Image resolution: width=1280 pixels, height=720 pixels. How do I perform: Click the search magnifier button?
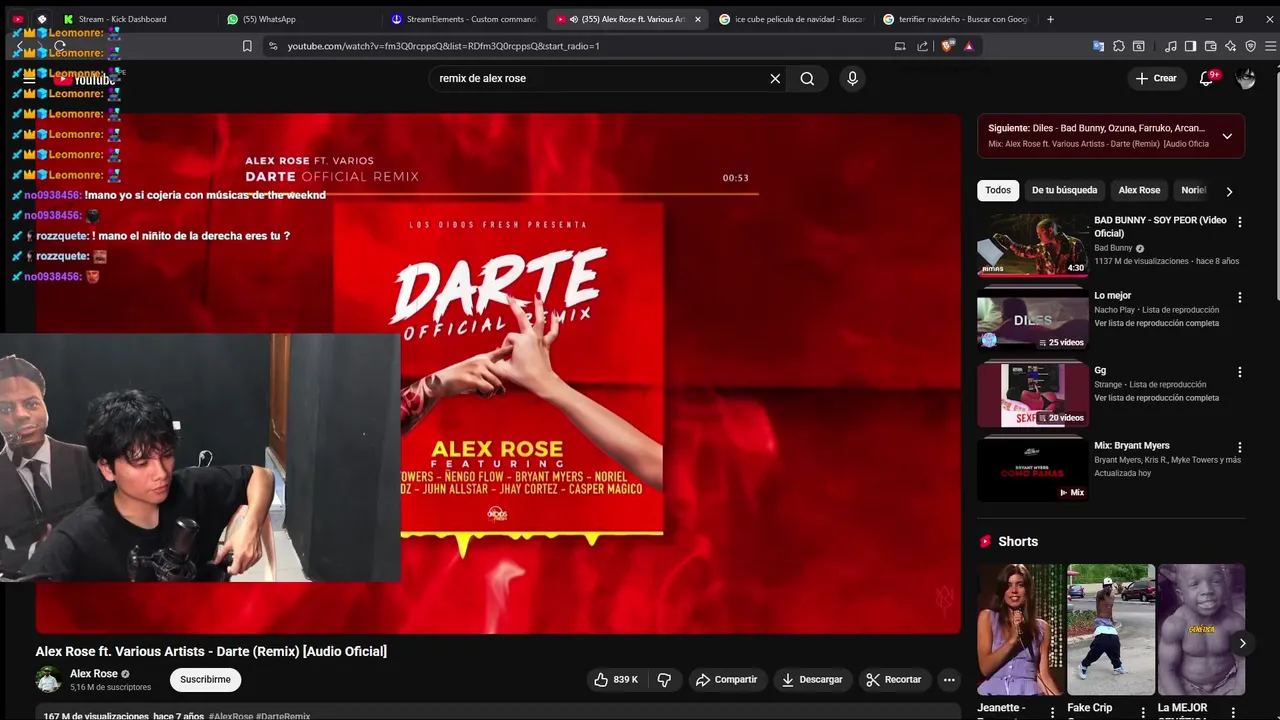pos(807,78)
